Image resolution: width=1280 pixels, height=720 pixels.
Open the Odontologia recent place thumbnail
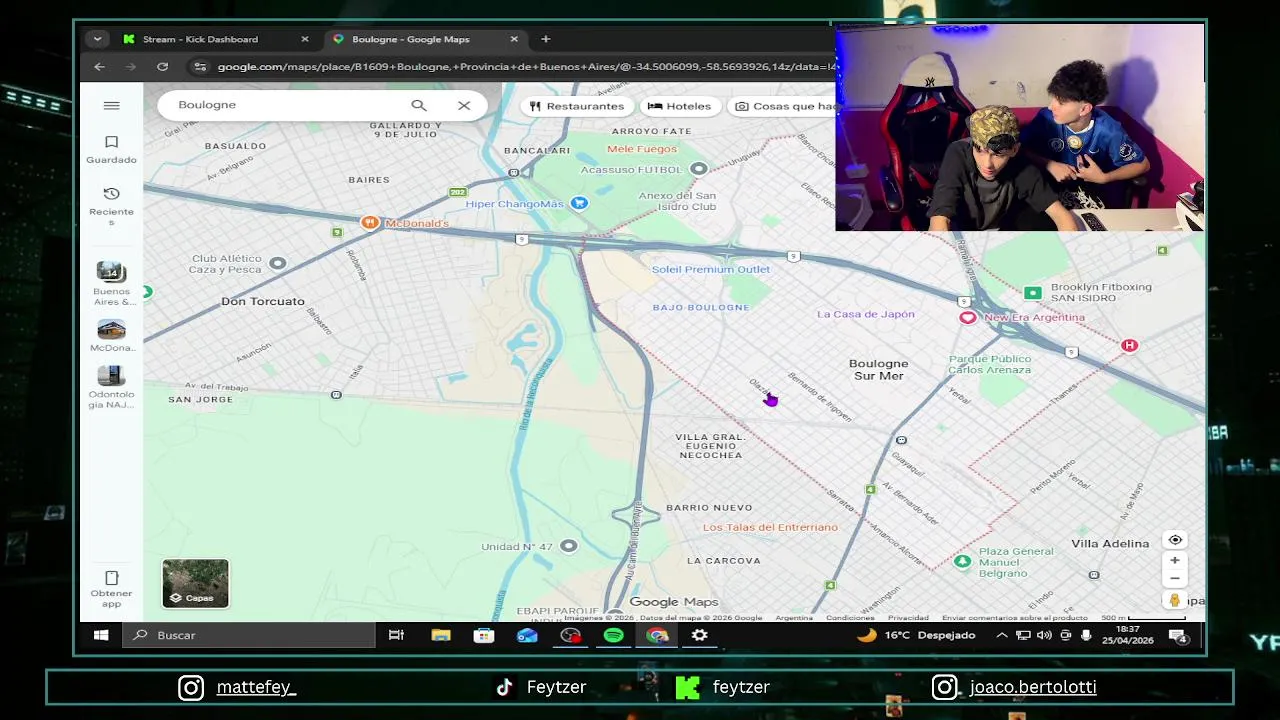(111, 375)
